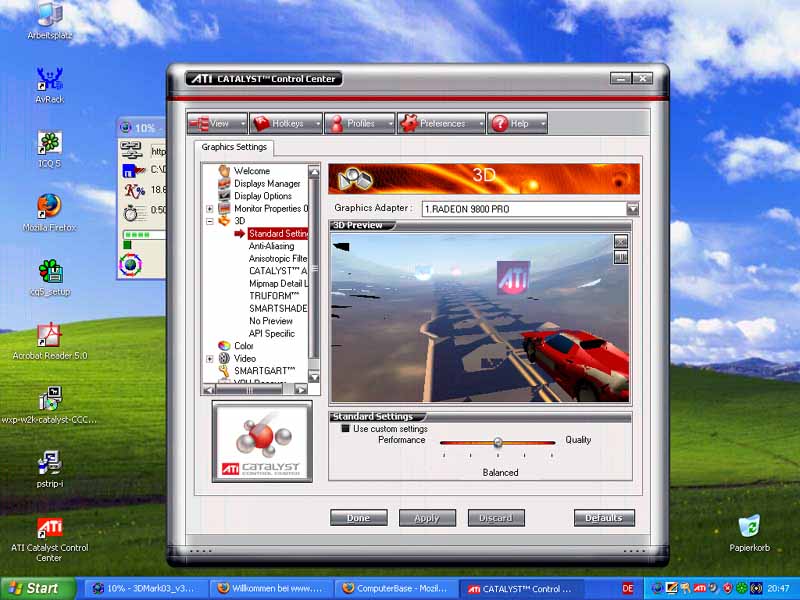Click the lower 3D Preview side button
Screen dimensions: 800x600
(620, 258)
